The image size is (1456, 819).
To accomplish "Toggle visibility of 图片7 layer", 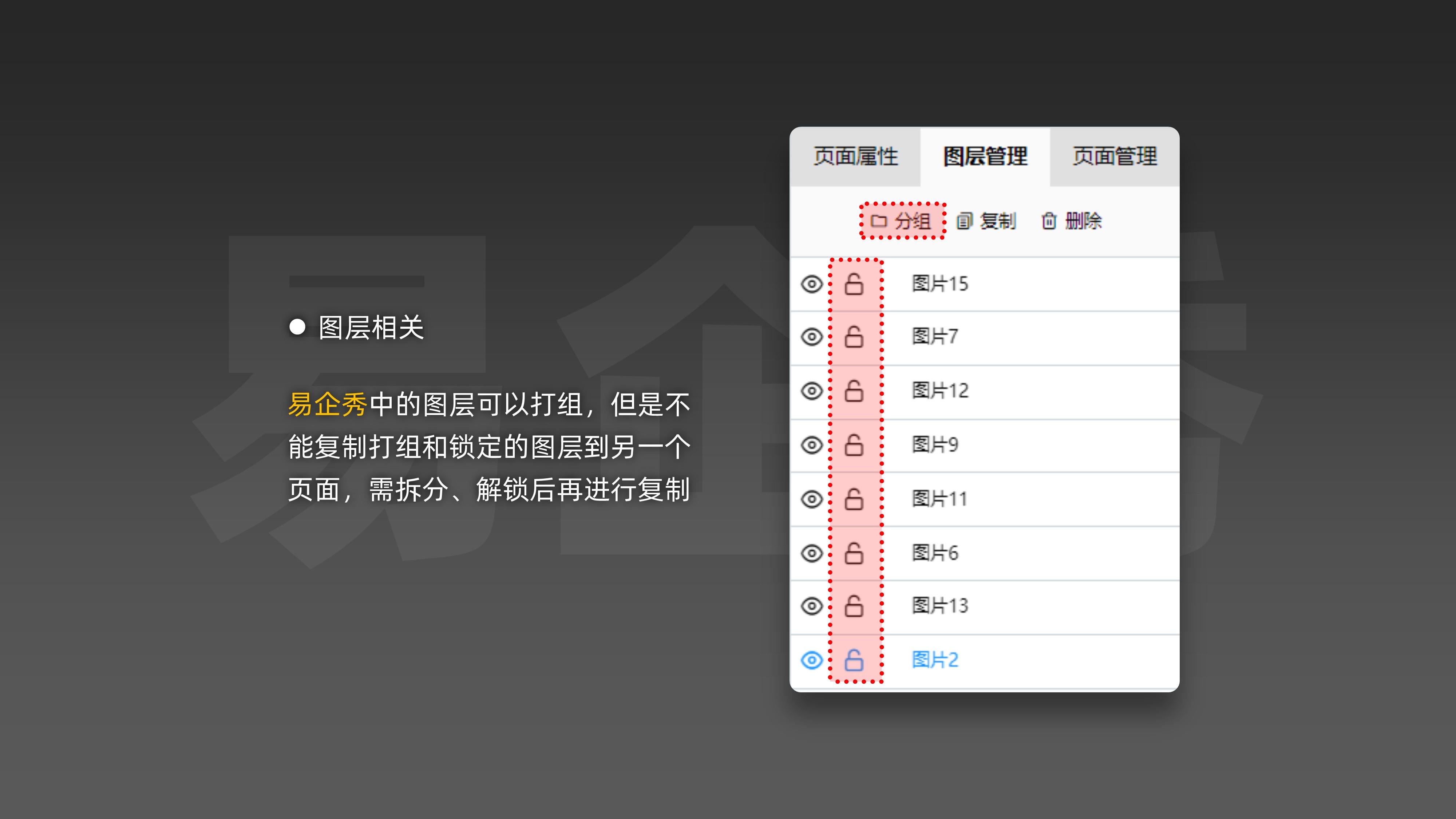I will click(812, 337).
